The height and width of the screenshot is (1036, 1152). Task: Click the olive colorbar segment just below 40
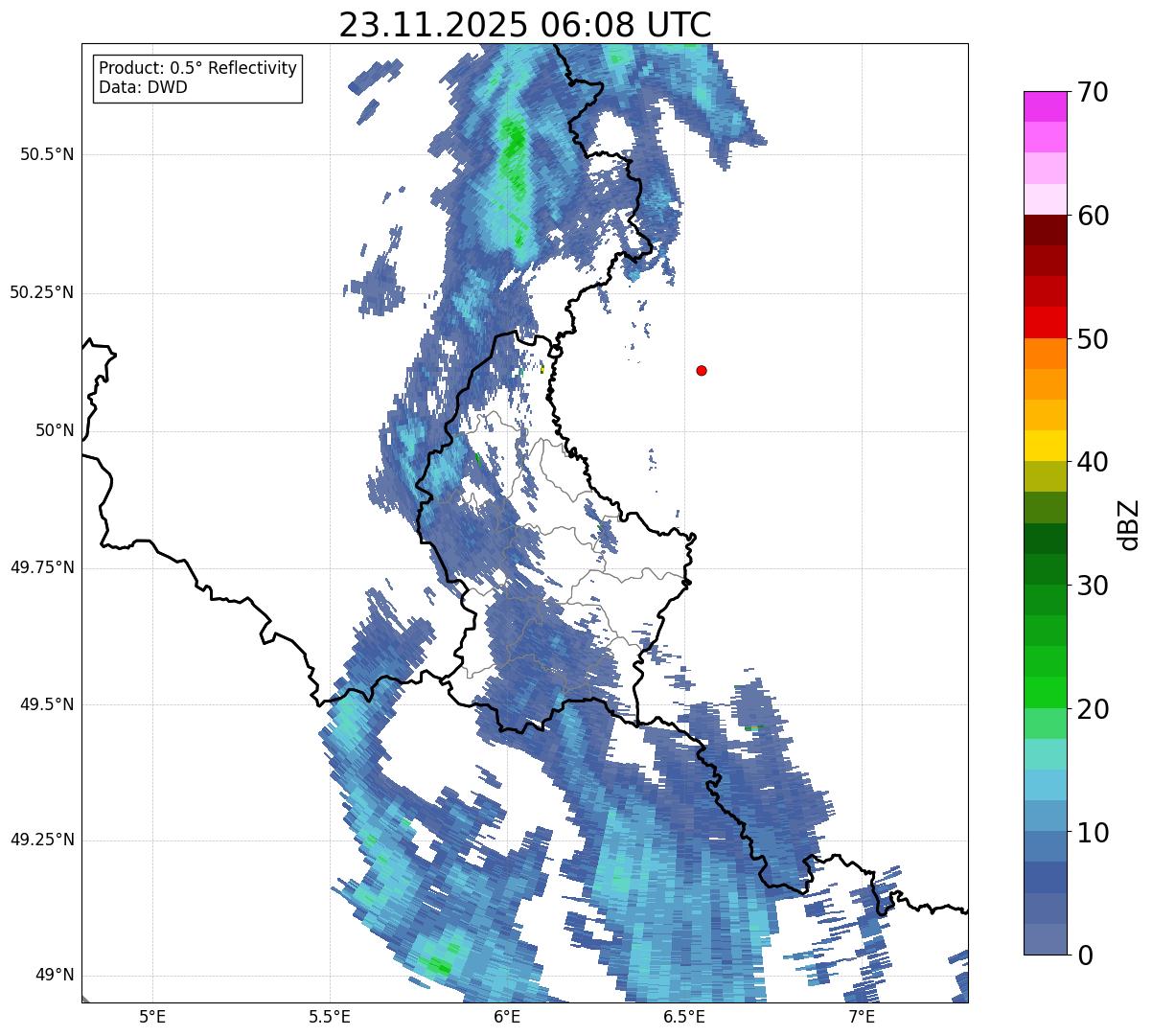click(x=1045, y=476)
